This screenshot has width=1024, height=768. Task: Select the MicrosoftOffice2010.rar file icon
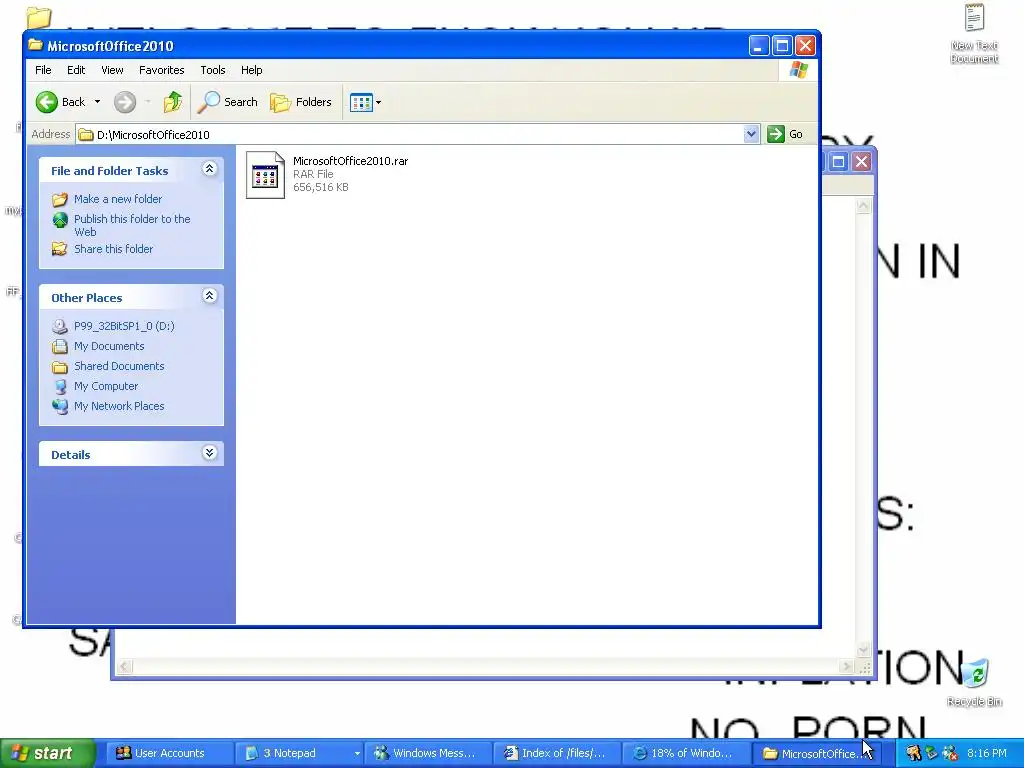265,174
